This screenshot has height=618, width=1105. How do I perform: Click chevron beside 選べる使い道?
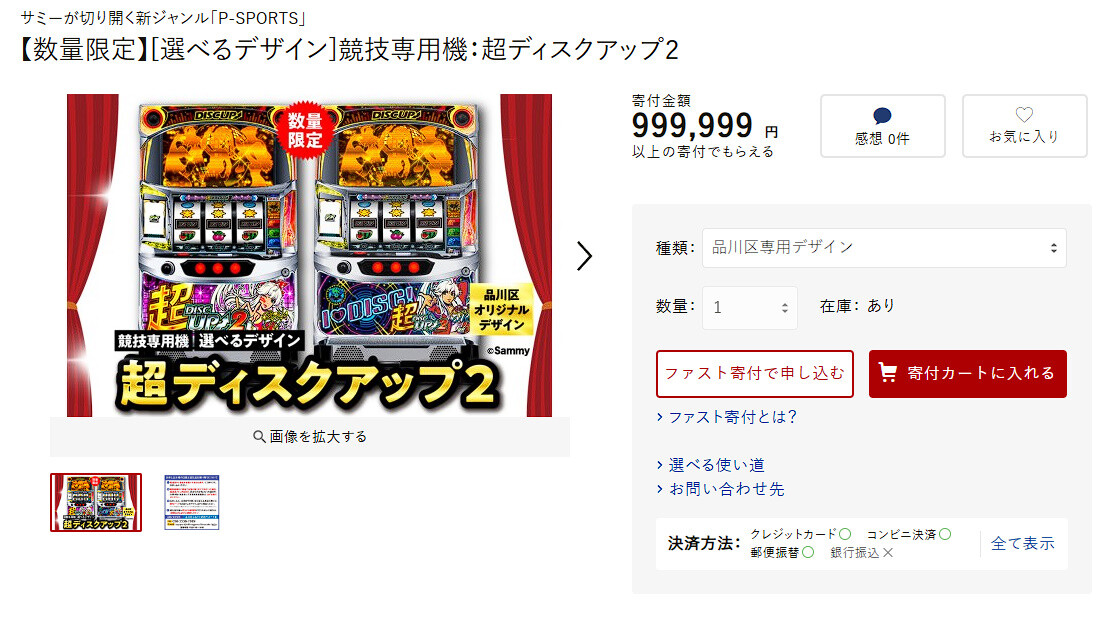660,465
